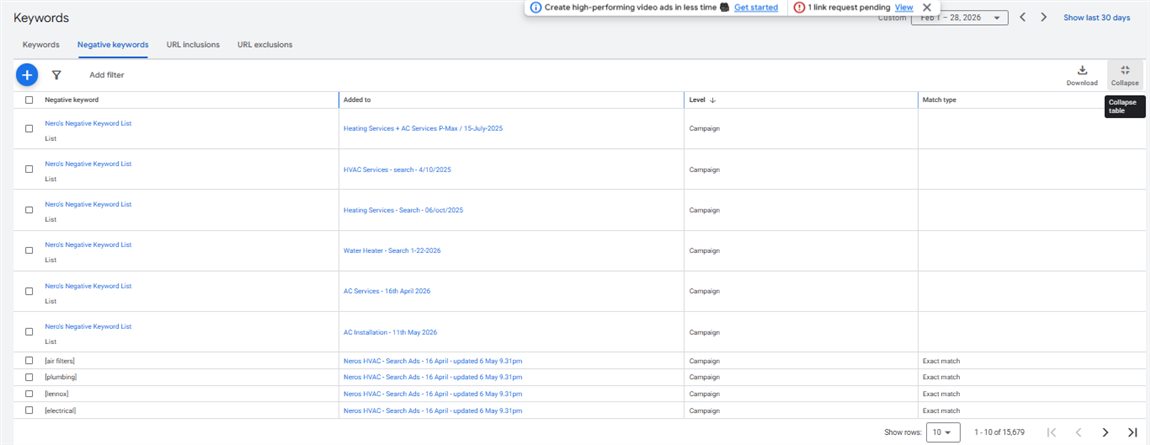Check the [plumbing] keyword row

click(x=29, y=377)
